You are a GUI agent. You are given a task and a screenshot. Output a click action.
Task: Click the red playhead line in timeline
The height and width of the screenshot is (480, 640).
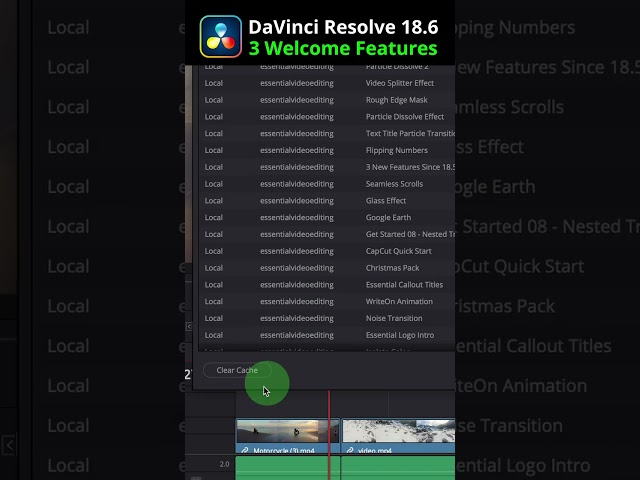[x=329, y=435]
